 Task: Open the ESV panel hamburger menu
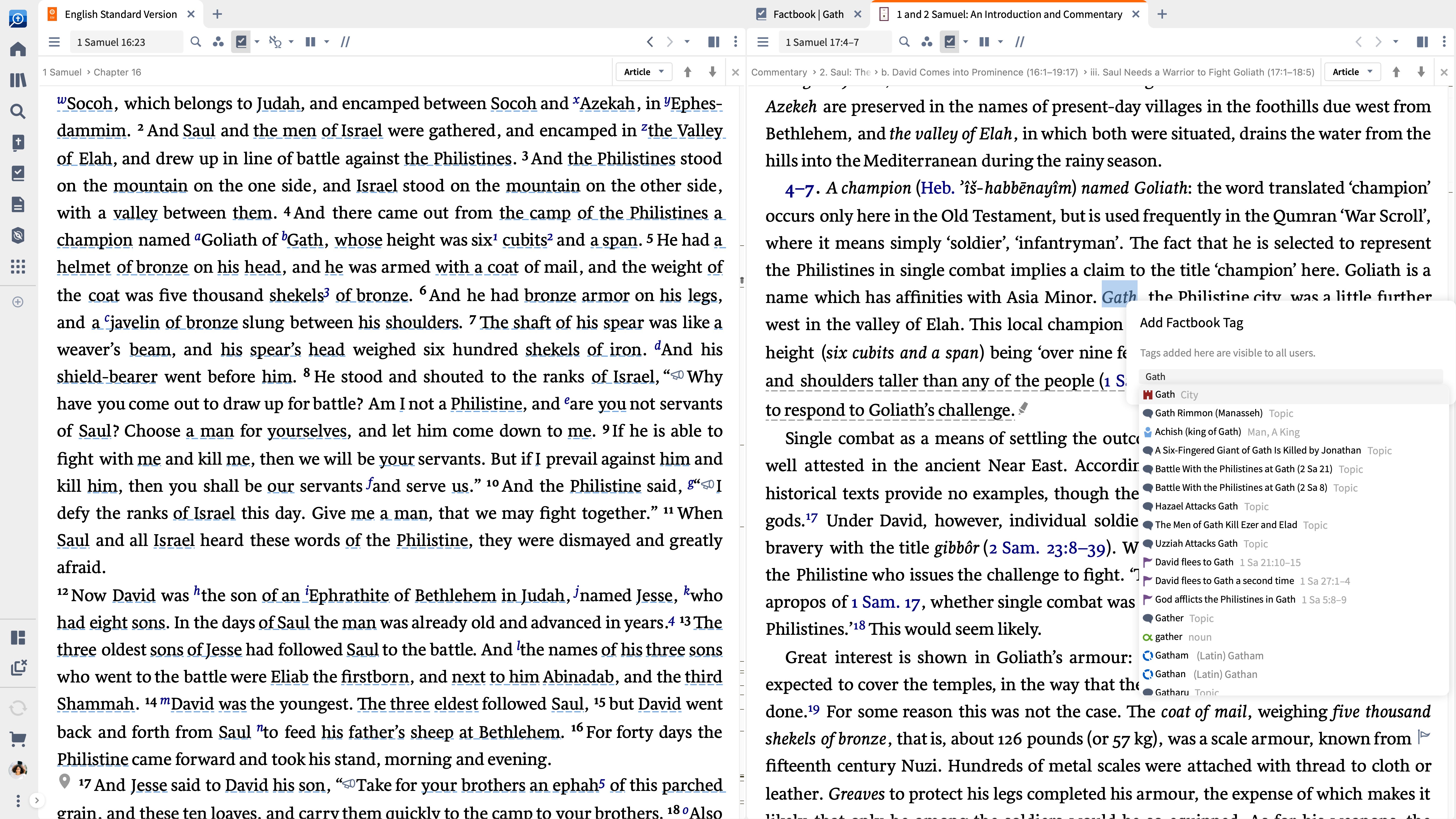[x=54, y=42]
